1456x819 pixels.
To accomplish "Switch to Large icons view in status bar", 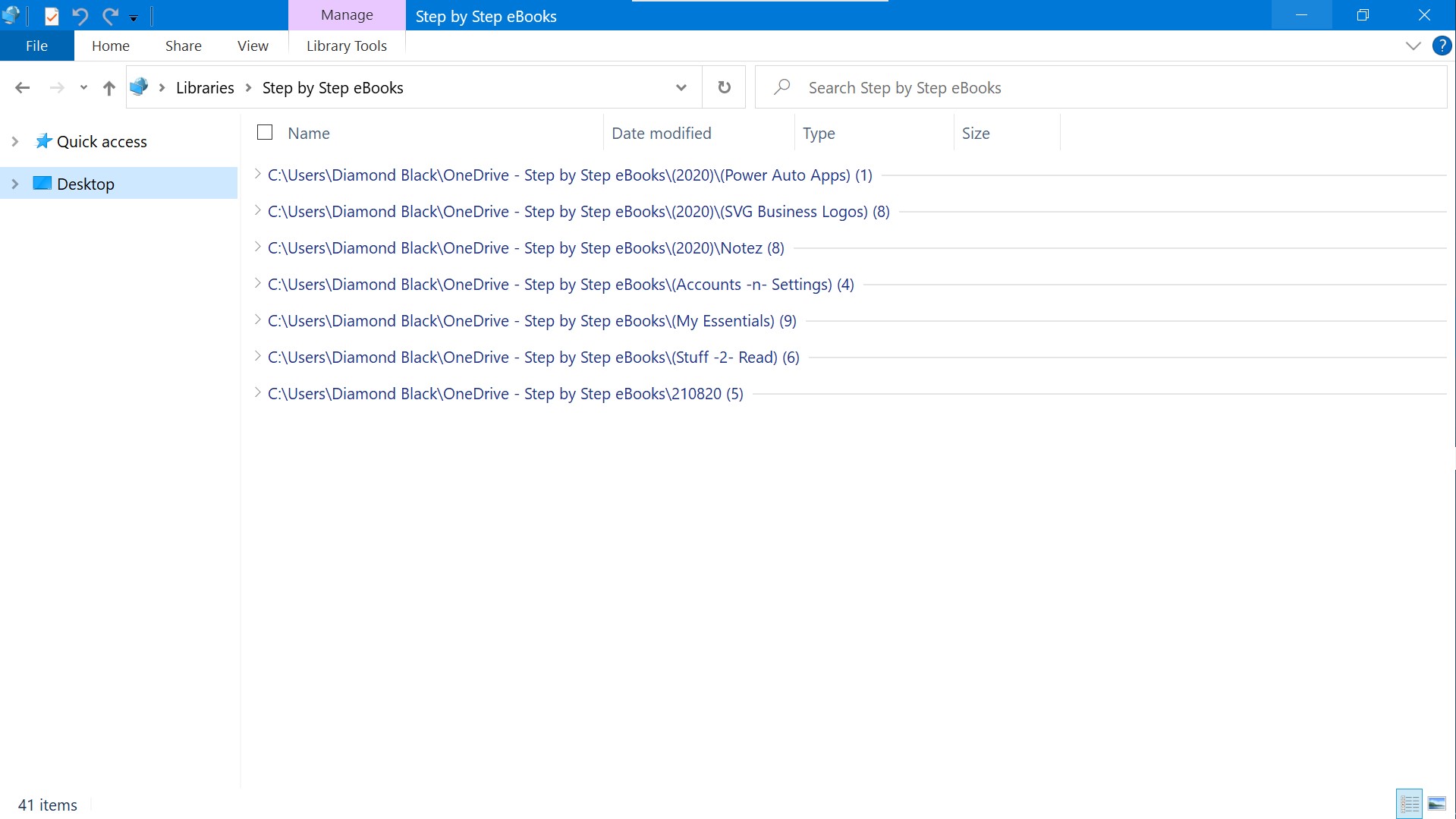I will tap(1436, 804).
